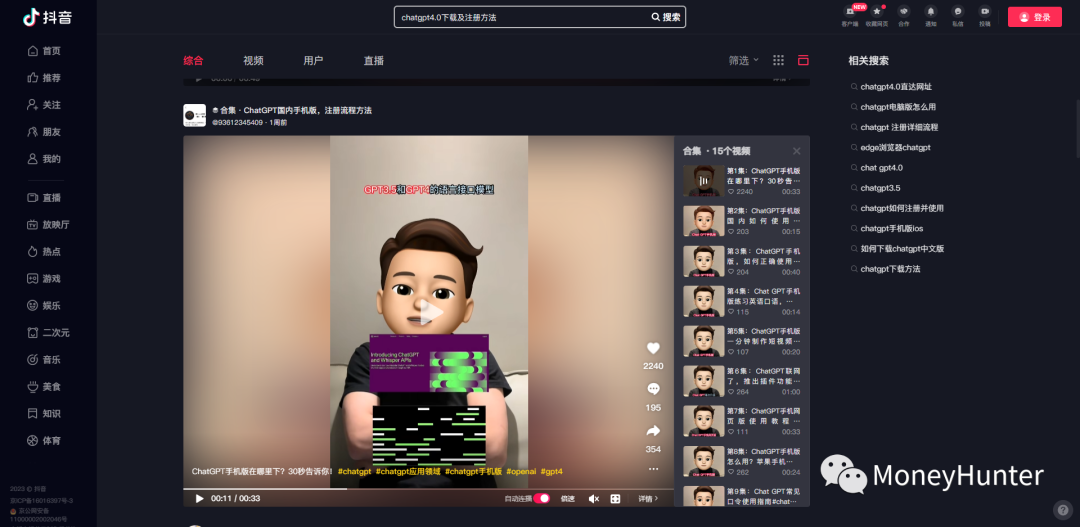Screen dimensions: 1080x527
Task: Open the uploader avatar of the ChatGPT collection
Action: [x=194, y=115]
